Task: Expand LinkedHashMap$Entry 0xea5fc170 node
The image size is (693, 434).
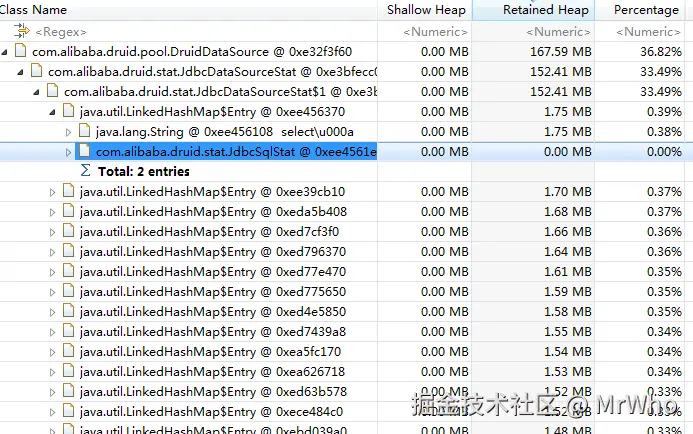Action: coord(52,352)
